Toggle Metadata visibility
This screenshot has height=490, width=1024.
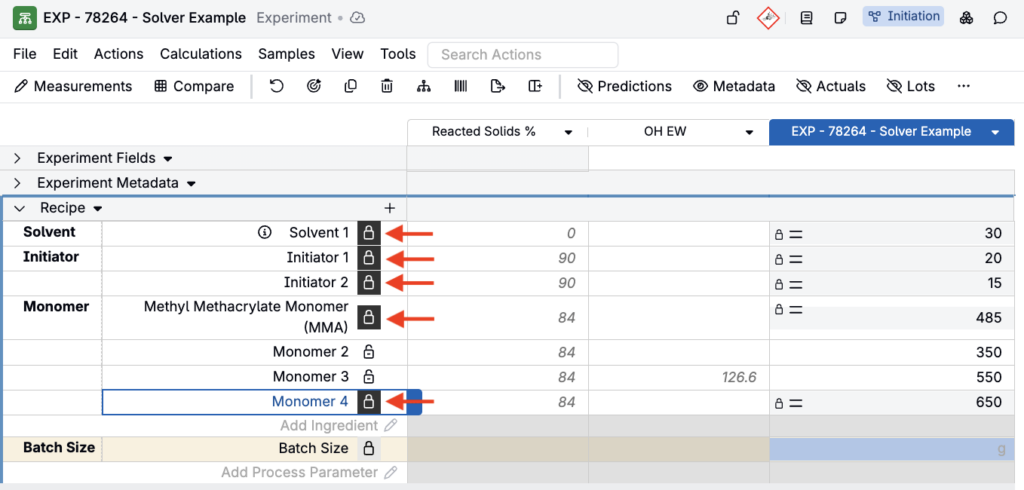734,86
